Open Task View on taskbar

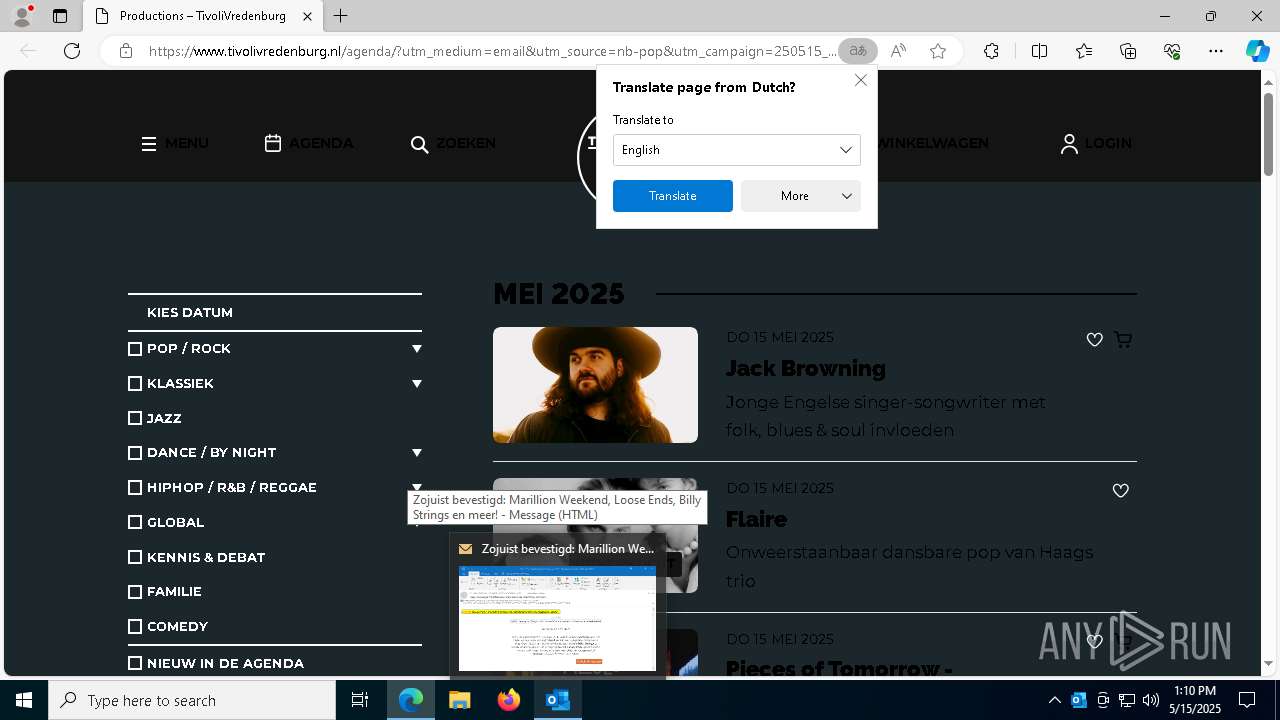tap(360, 700)
